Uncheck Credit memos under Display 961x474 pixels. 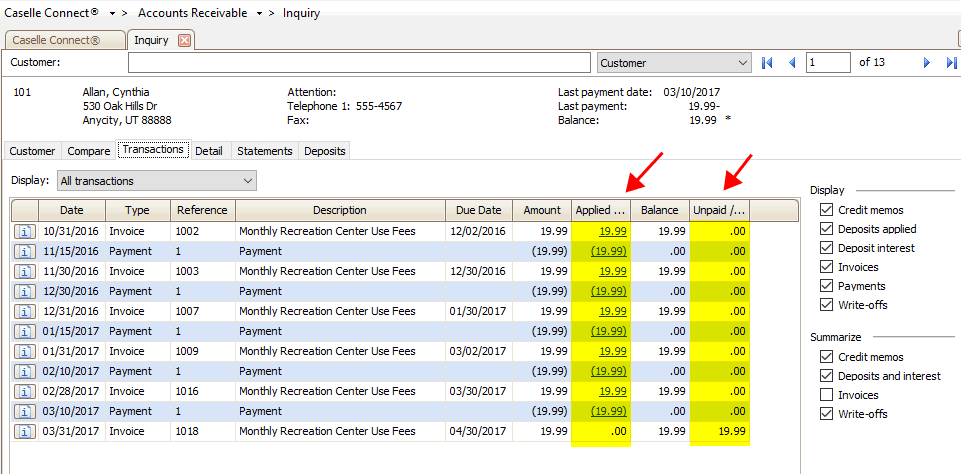(x=826, y=210)
